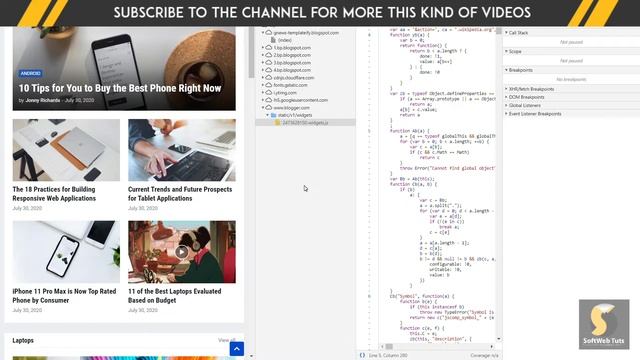Viewport: 640px width, 360px height.
Task: Open Current Trends for Tablet Applications article
Action: 180,194
